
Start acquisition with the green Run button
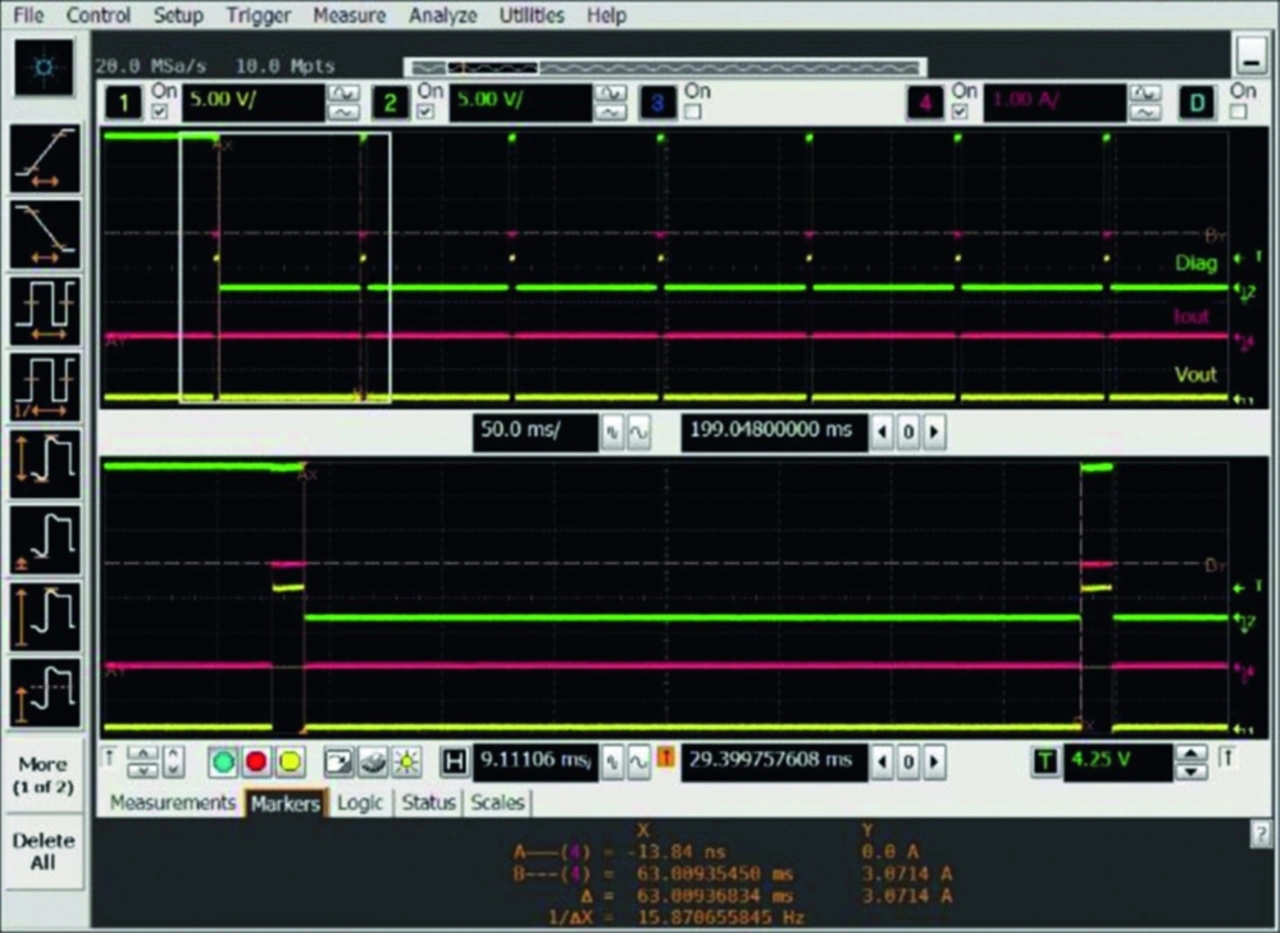[x=223, y=762]
